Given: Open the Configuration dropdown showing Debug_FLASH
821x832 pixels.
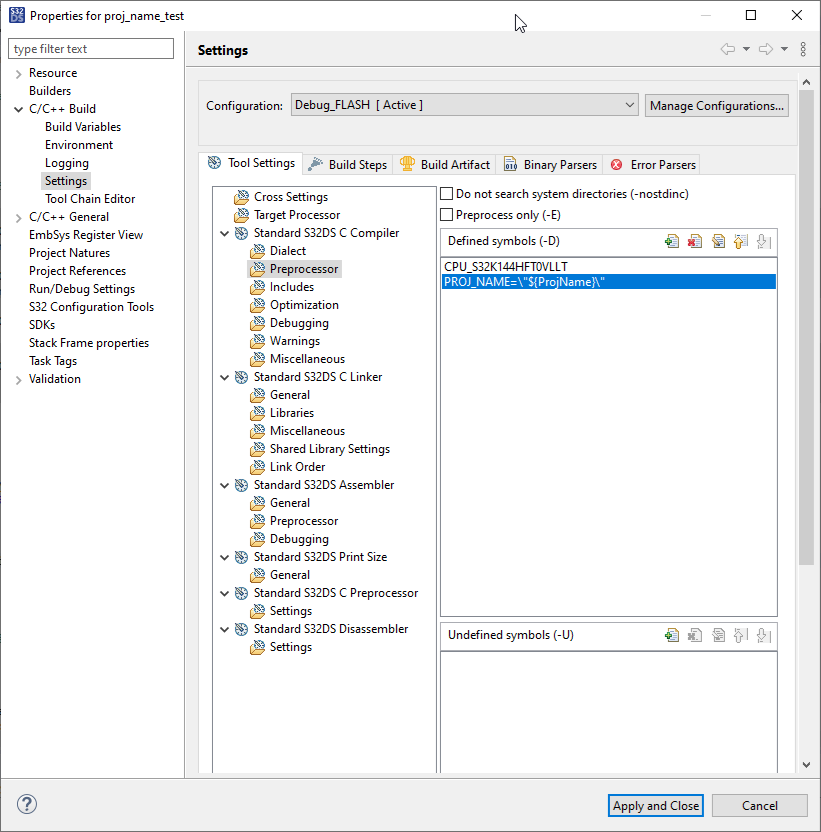Looking at the screenshot, I should [x=629, y=104].
